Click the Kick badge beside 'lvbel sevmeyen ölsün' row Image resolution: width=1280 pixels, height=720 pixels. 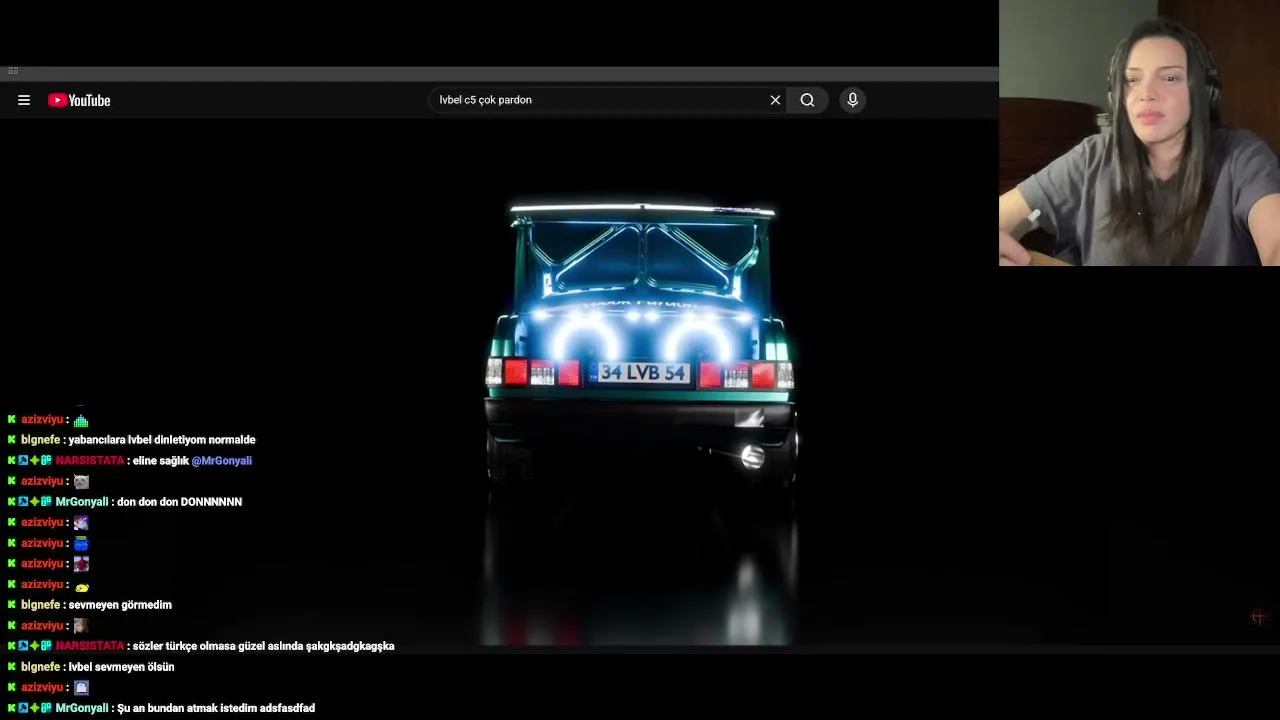click(12, 667)
